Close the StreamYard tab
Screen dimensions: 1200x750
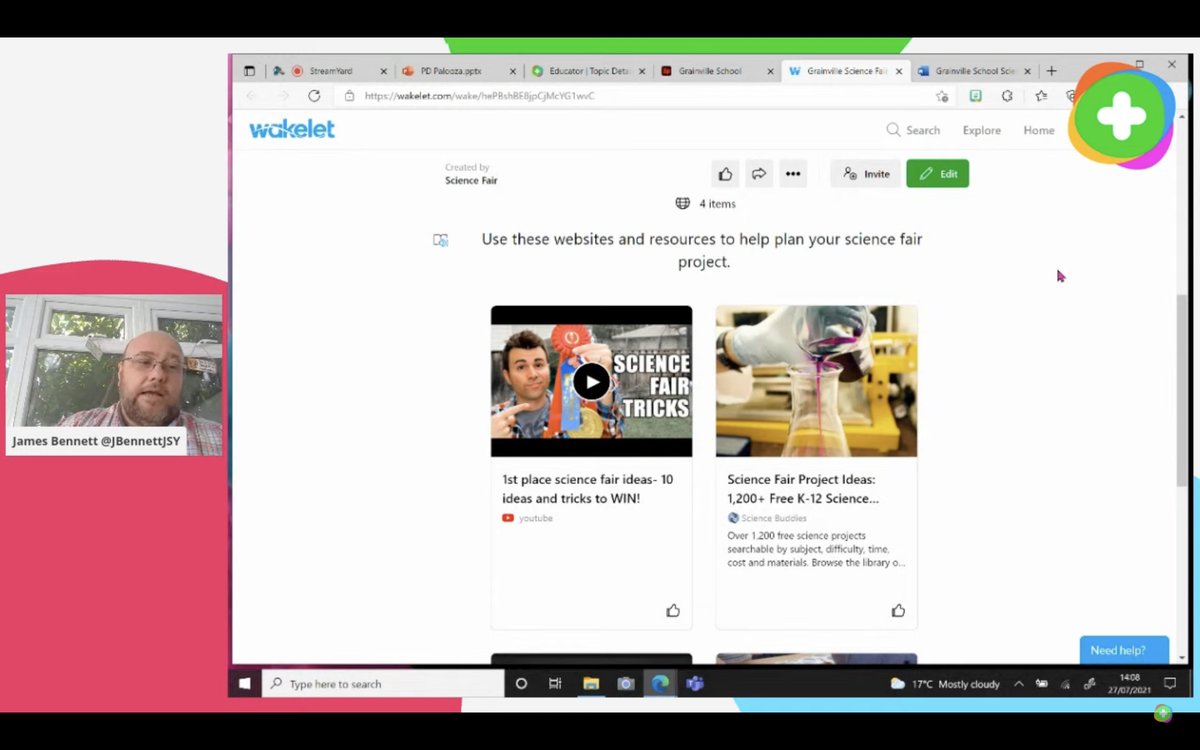coord(383,71)
